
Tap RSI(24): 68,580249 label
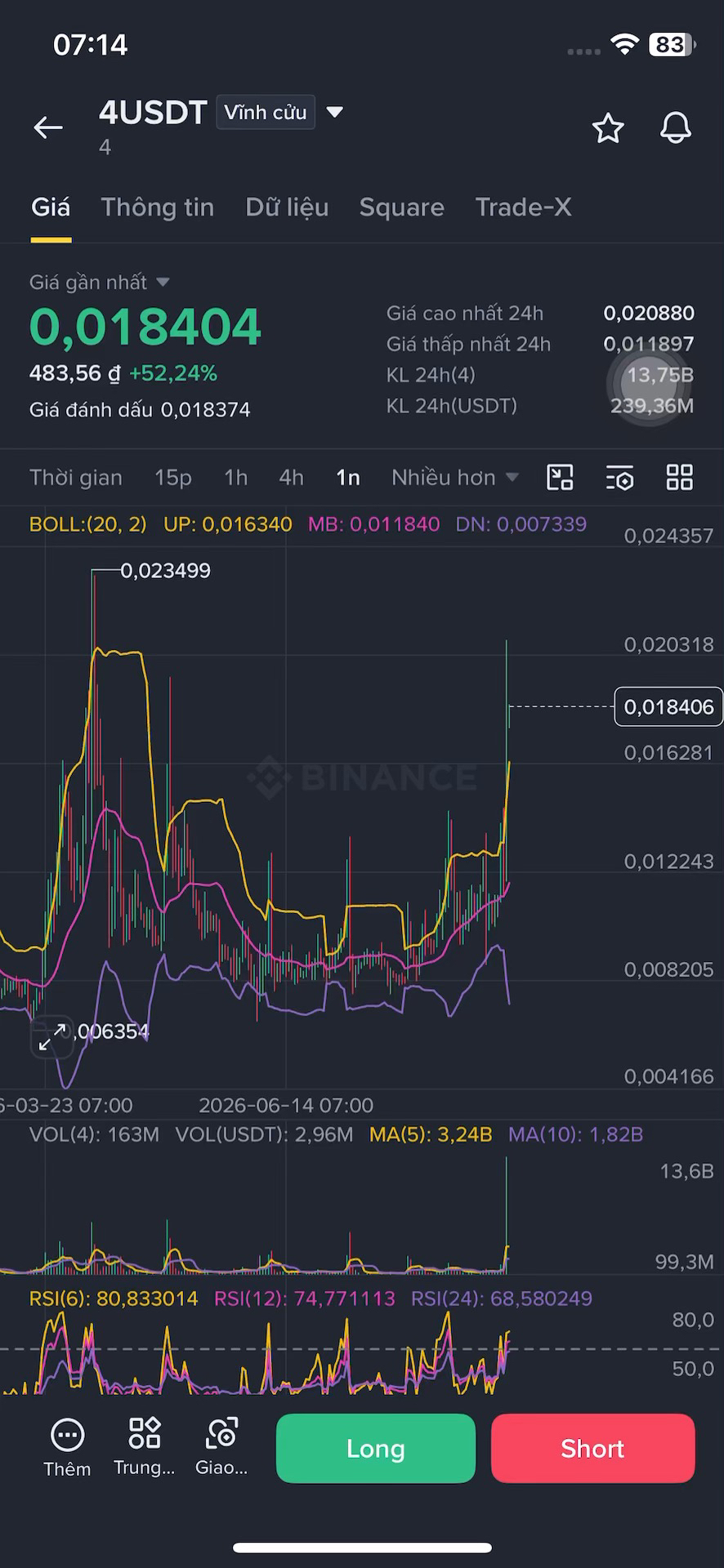pyautogui.click(x=502, y=1298)
